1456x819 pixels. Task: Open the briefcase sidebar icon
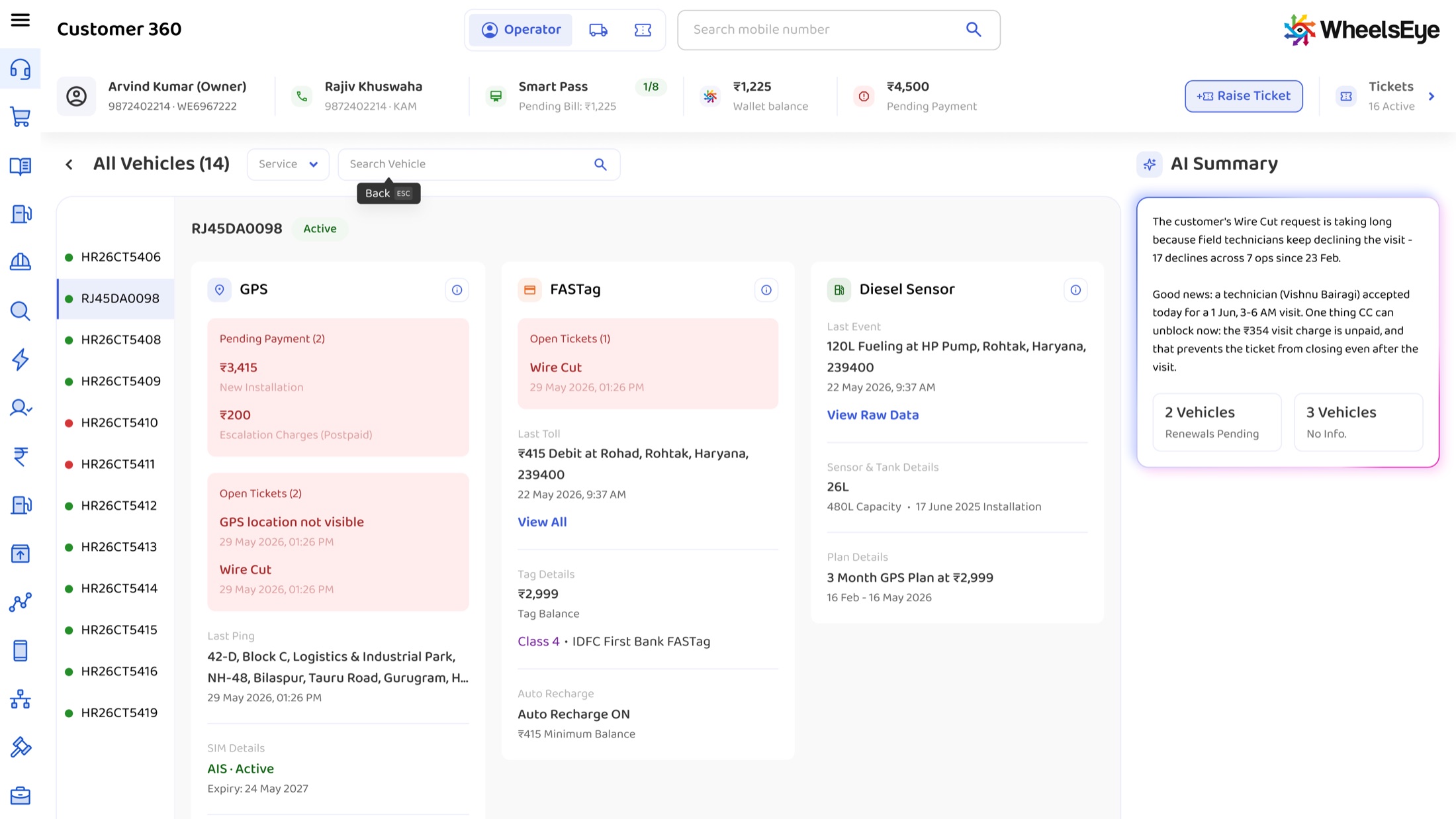(21, 796)
